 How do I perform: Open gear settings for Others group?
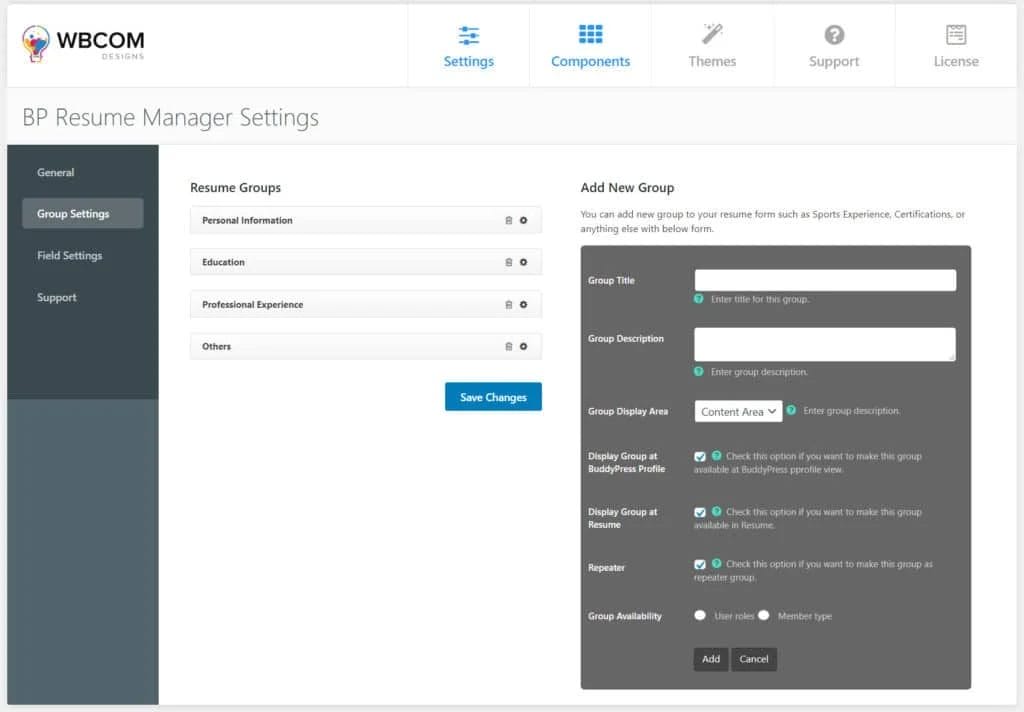[x=523, y=347]
